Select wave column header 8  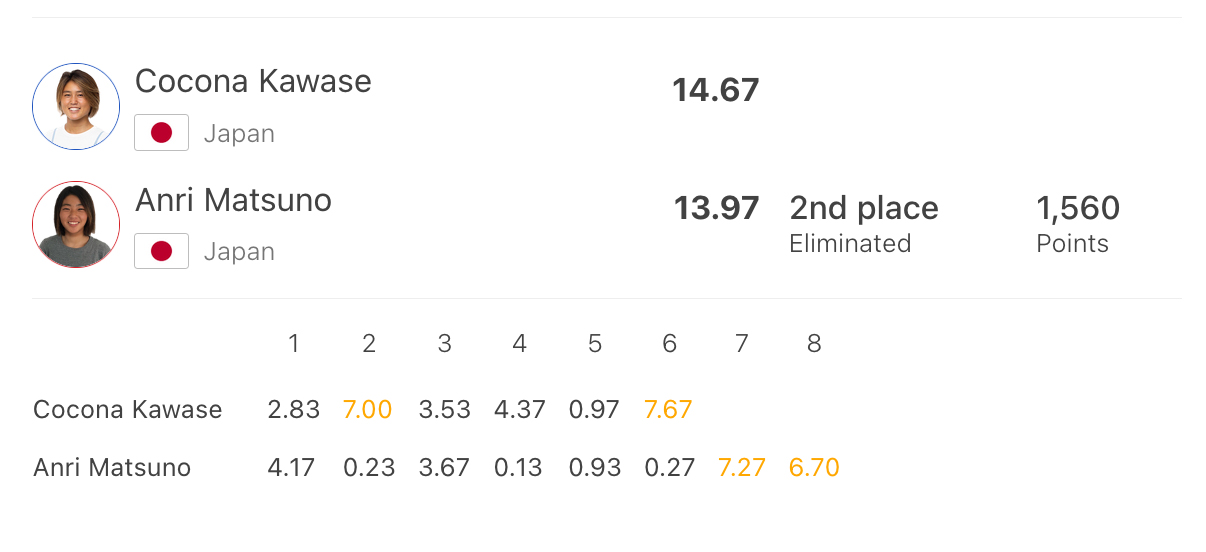tap(814, 344)
